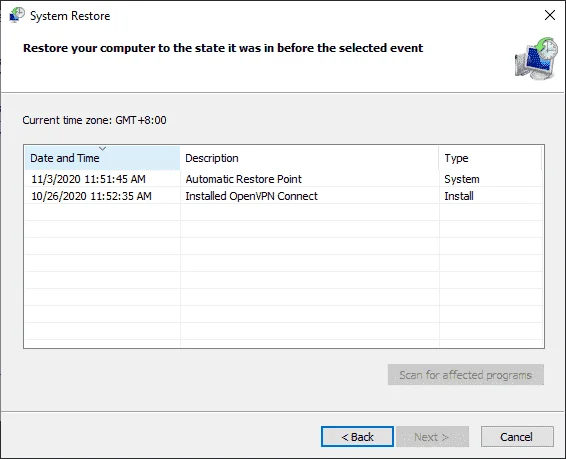Click Scan for affected programs button
The height and width of the screenshot is (459, 566).
click(x=466, y=375)
